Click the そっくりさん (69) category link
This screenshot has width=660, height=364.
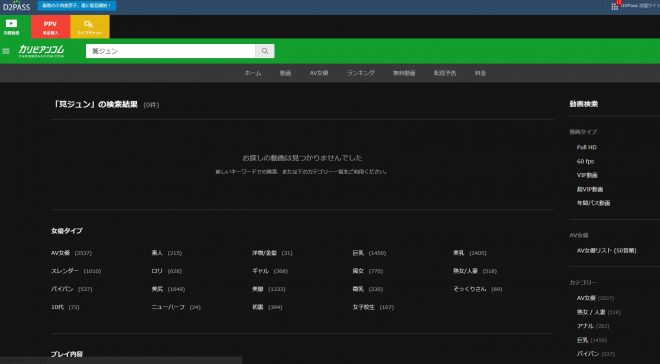(x=478, y=289)
